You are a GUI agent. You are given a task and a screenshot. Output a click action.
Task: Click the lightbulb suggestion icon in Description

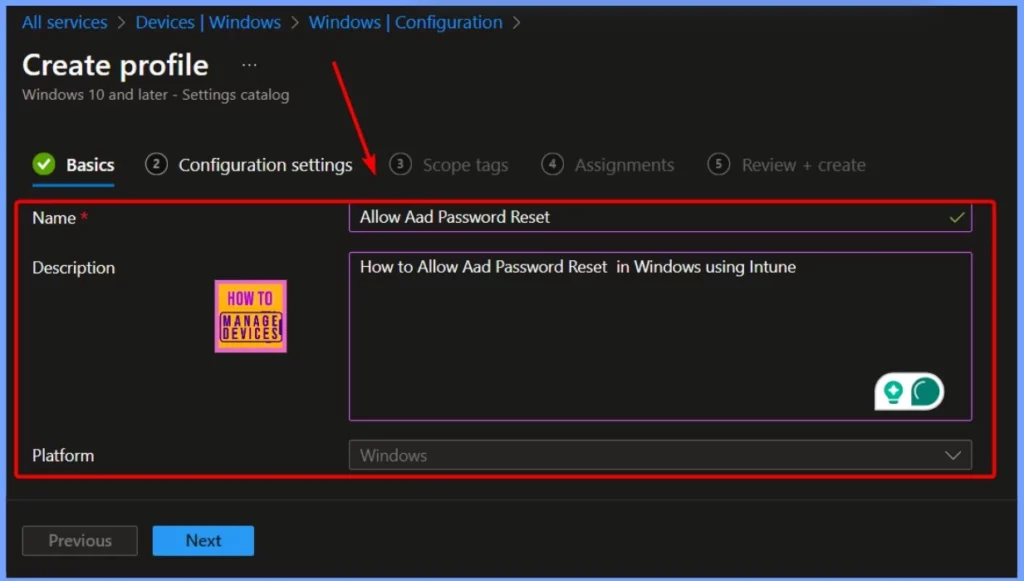[893, 392]
